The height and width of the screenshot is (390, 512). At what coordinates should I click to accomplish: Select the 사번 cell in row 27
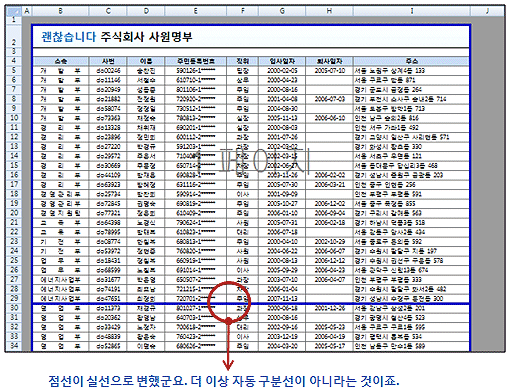(x=108, y=279)
